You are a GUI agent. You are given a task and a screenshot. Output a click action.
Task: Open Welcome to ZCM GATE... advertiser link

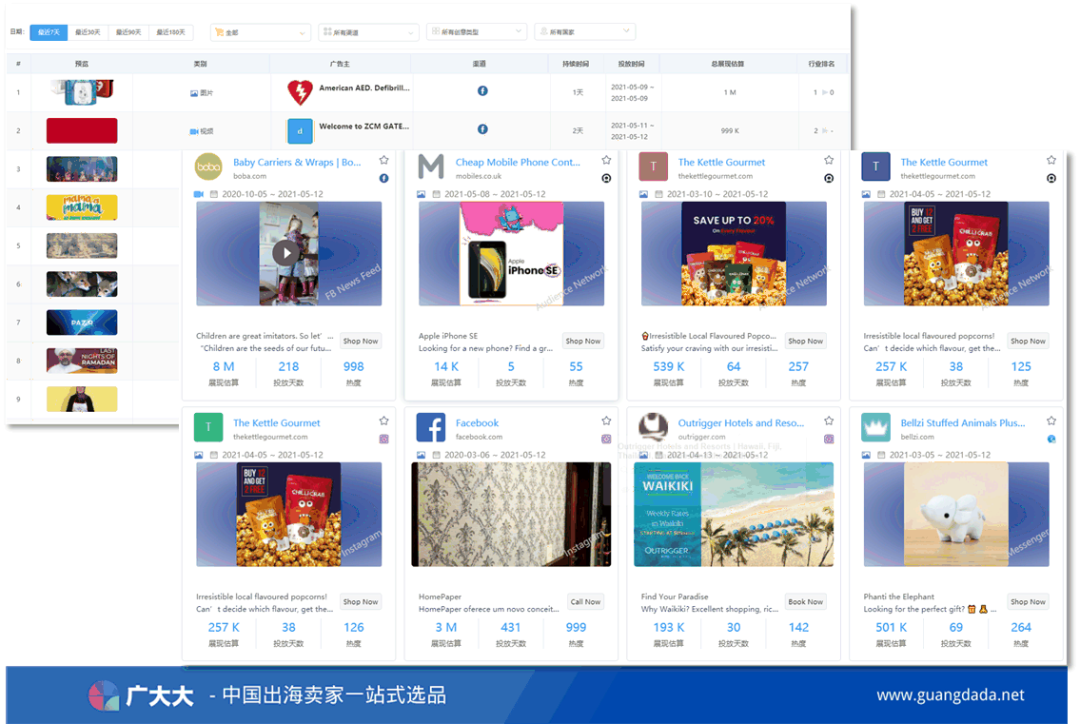pos(364,126)
